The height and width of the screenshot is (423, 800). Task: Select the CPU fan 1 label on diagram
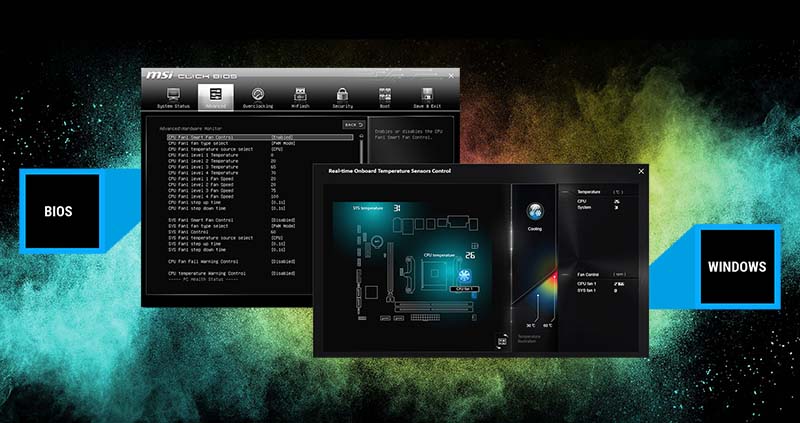[464, 289]
